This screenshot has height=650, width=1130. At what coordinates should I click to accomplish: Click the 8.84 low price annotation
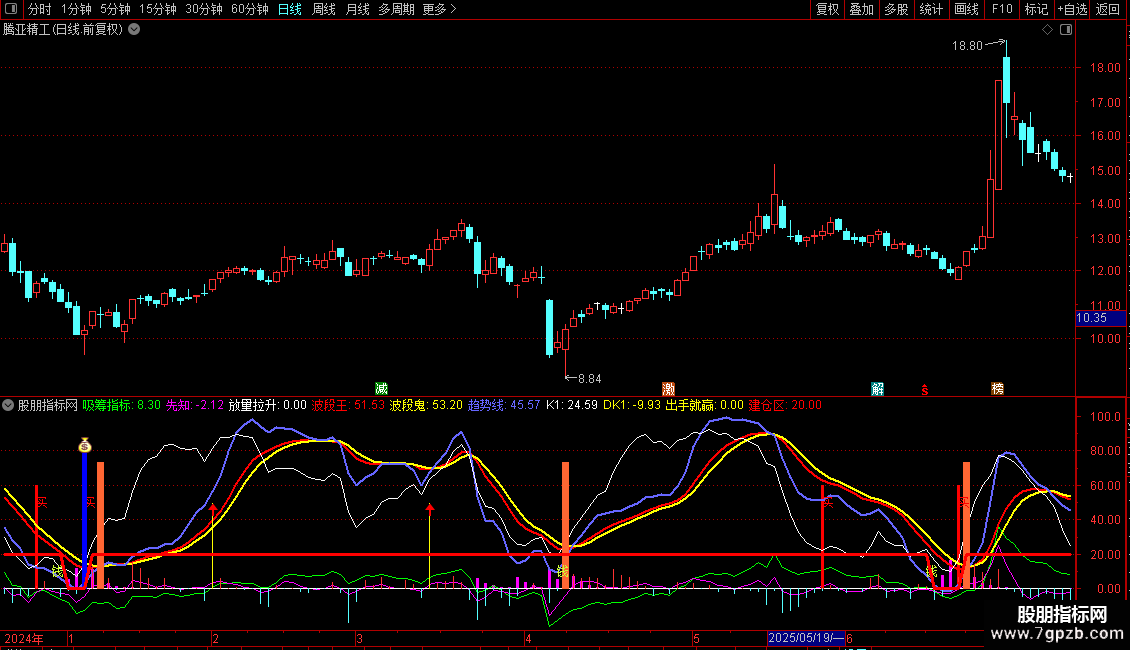[590, 378]
